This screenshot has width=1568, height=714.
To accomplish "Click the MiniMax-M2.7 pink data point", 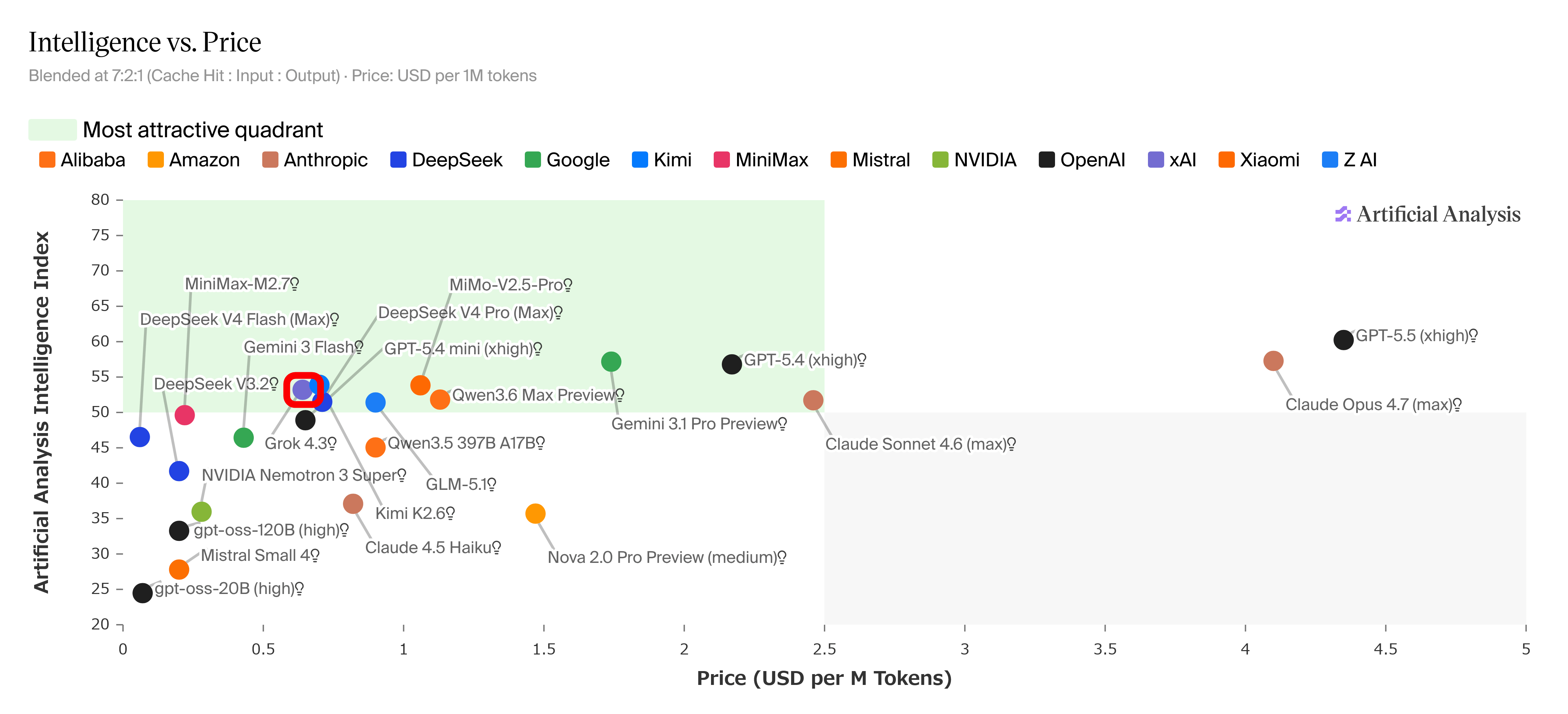I will [x=185, y=415].
